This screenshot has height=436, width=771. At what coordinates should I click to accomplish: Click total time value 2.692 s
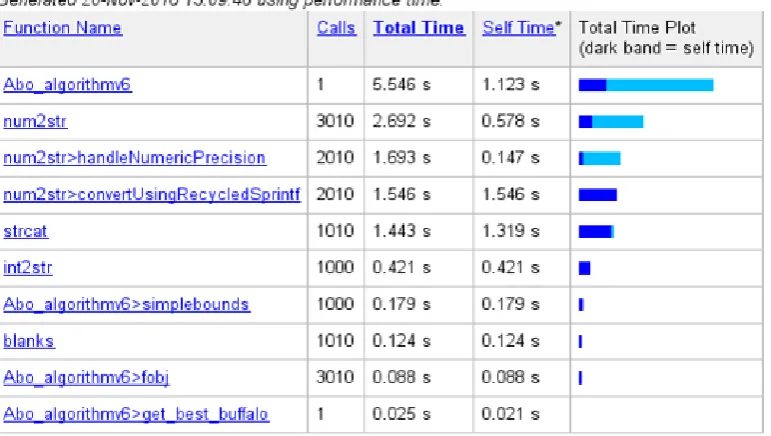pyautogui.click(x=401, y=121)
